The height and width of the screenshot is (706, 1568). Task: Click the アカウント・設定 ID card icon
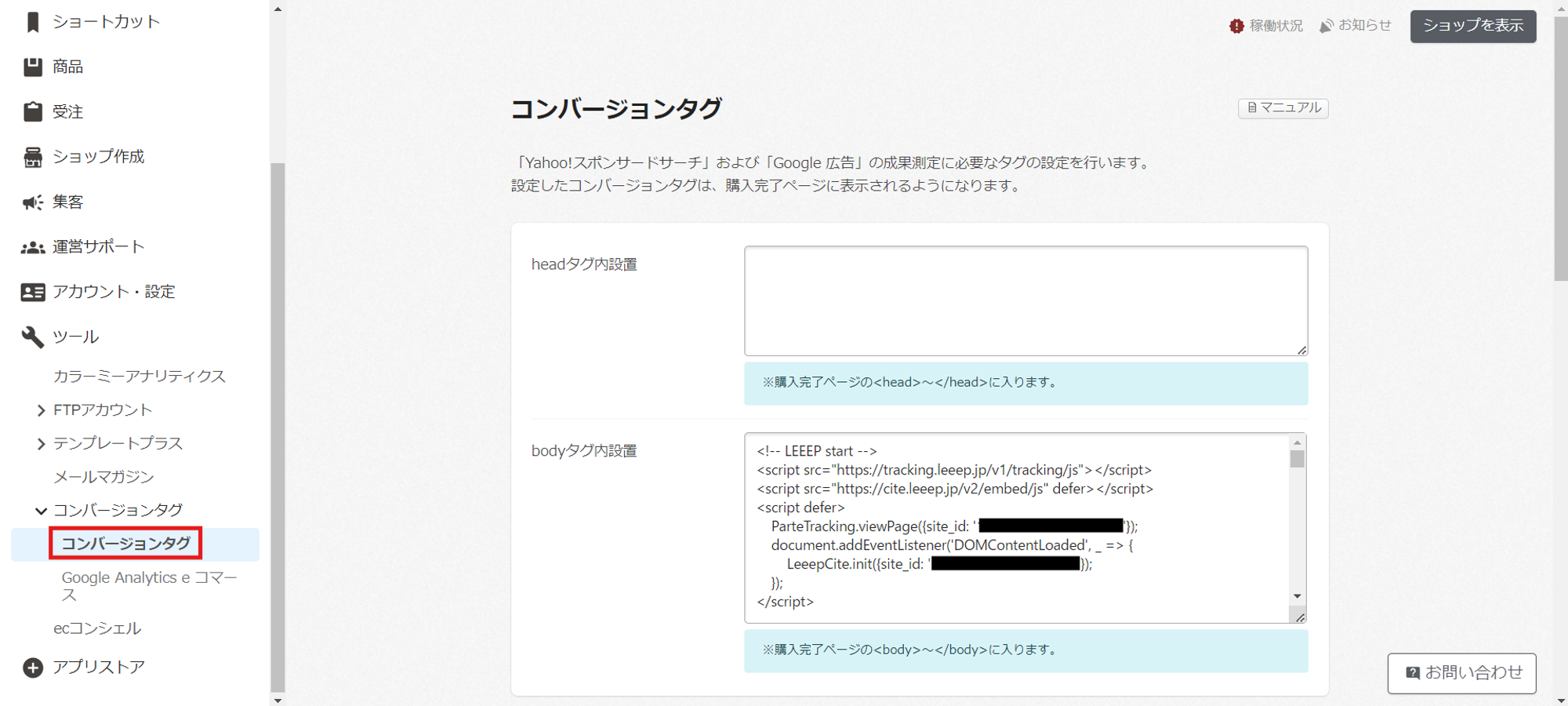point(32,292)
